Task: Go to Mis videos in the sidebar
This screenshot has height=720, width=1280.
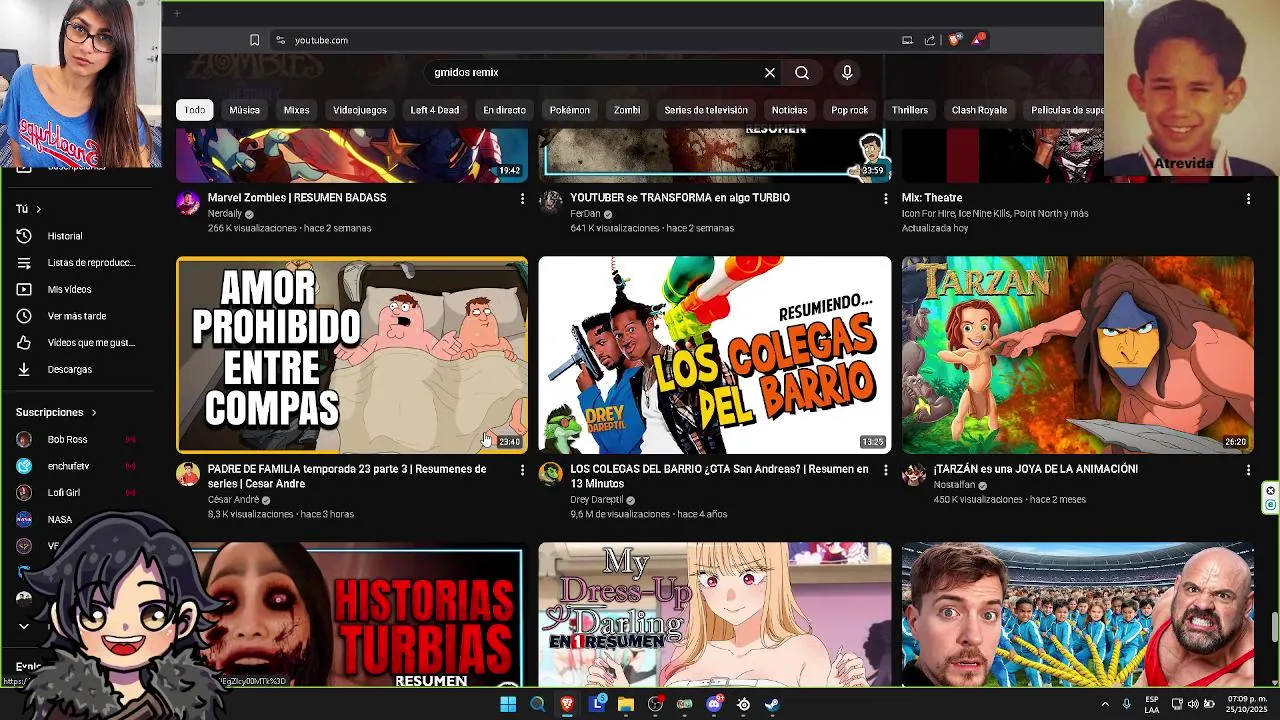Action: [69, 289]
